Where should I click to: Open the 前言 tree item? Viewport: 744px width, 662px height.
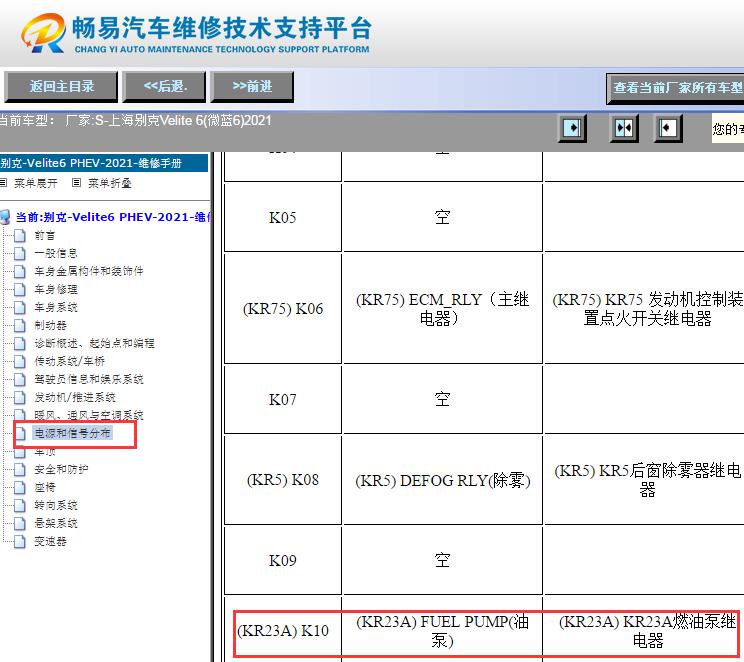pyautogui.click(x=45, y=236)
